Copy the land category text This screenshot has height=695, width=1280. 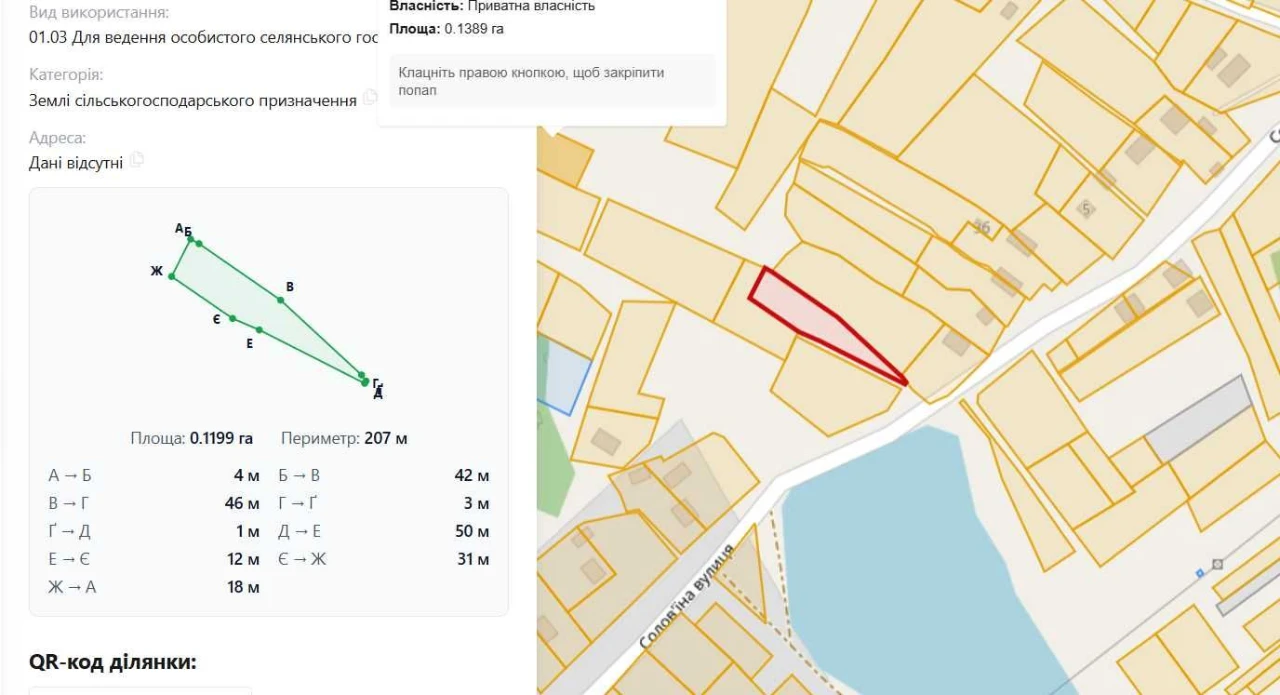(370, 98)
